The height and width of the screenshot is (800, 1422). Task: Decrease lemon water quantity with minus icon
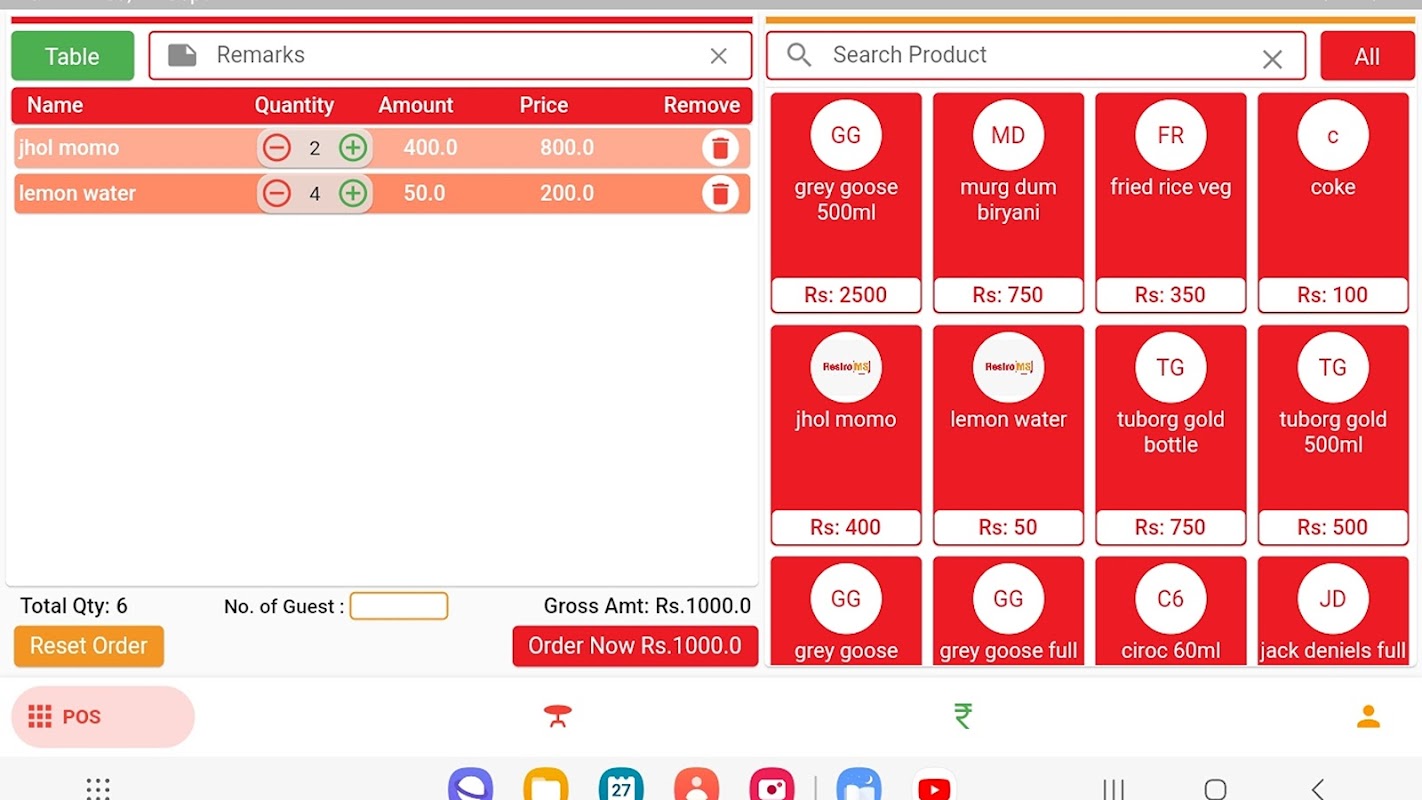(276, 193)
